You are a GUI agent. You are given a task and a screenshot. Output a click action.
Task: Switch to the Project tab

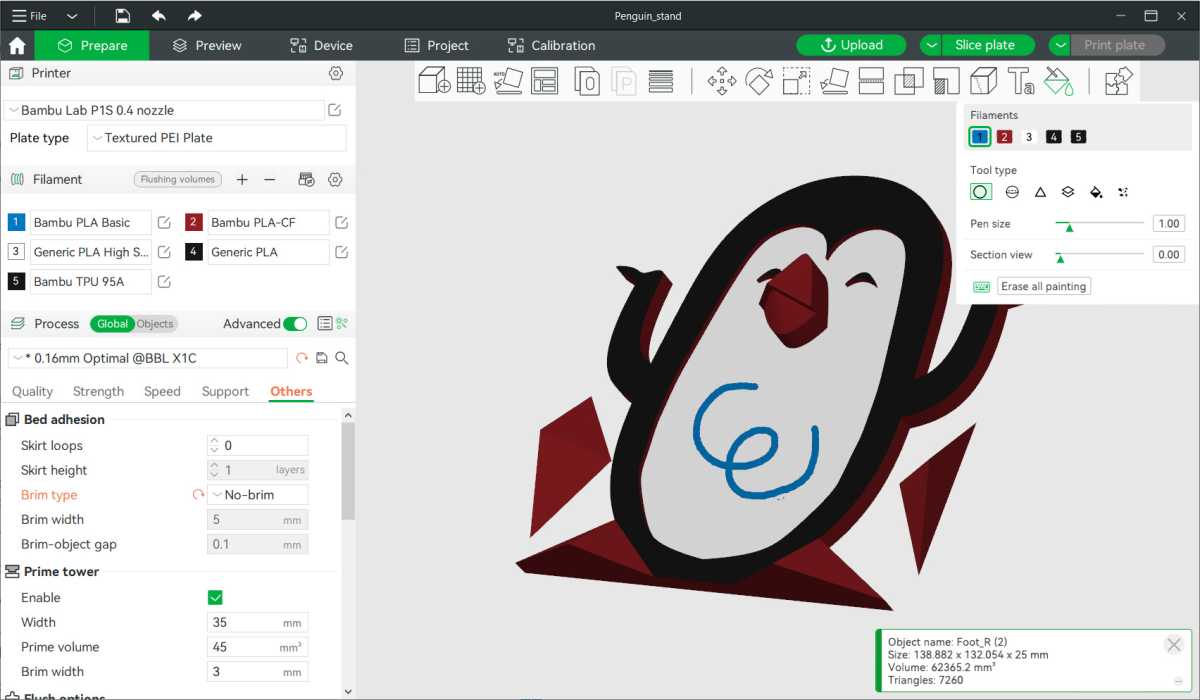pyautogui.click(x=436, y=45)
